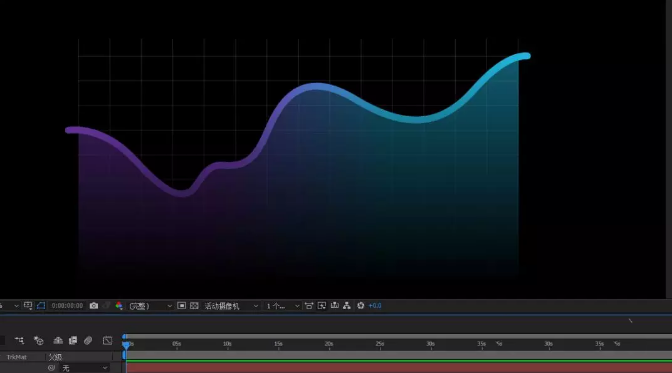672x373 pixels.
Task: Click the 父级 parent column header
Action: point(55,357)
